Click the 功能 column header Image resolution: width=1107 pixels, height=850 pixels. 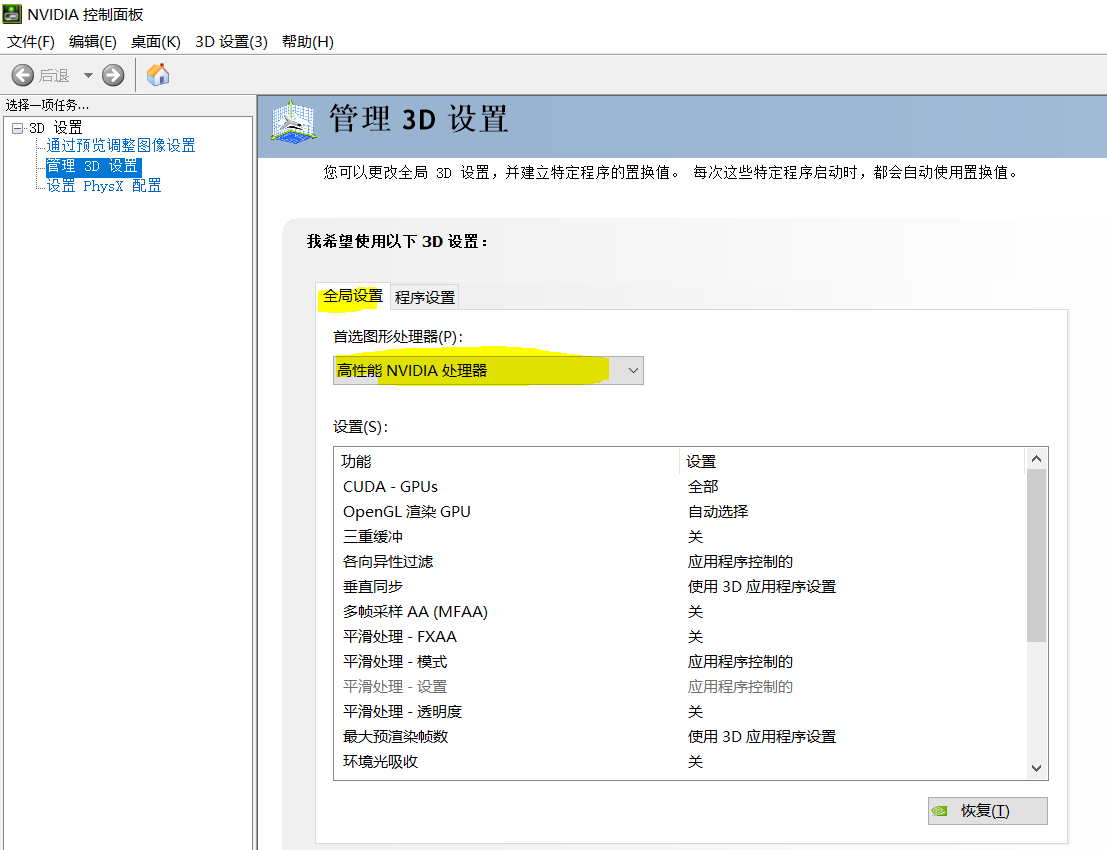pyautogui.click(x=507, y=462)
